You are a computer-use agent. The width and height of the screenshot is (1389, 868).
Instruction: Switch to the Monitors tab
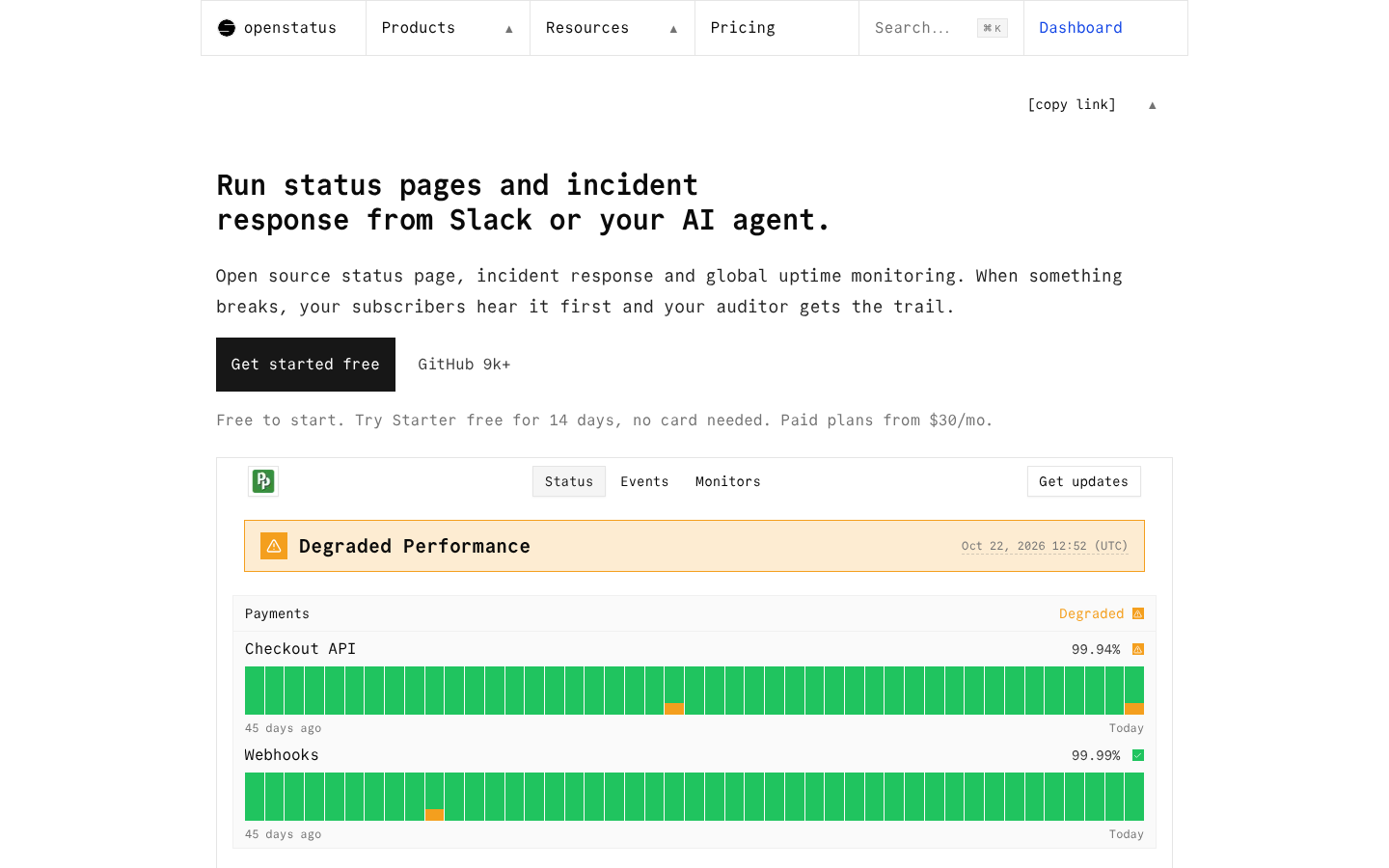tap(728, 481)
